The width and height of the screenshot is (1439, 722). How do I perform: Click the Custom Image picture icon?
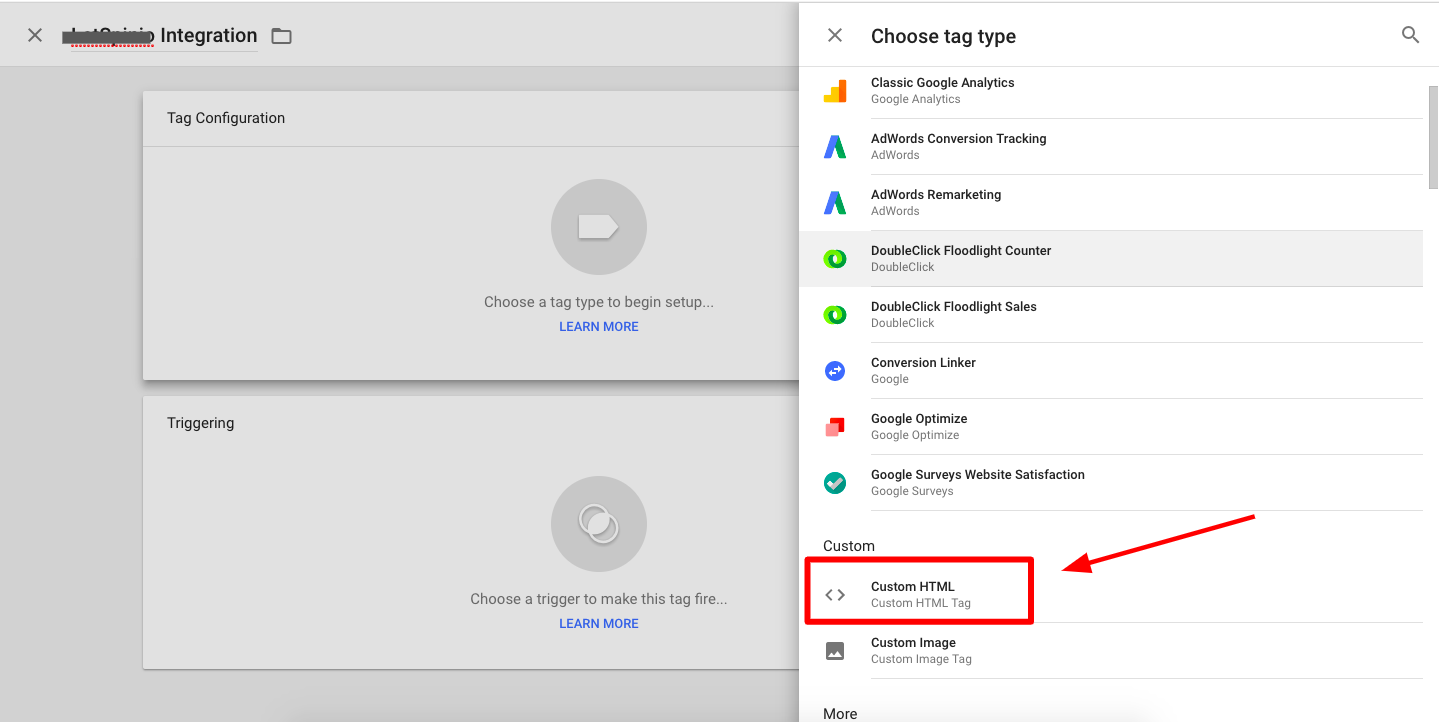pyautogui.click(x=835, y=651)
